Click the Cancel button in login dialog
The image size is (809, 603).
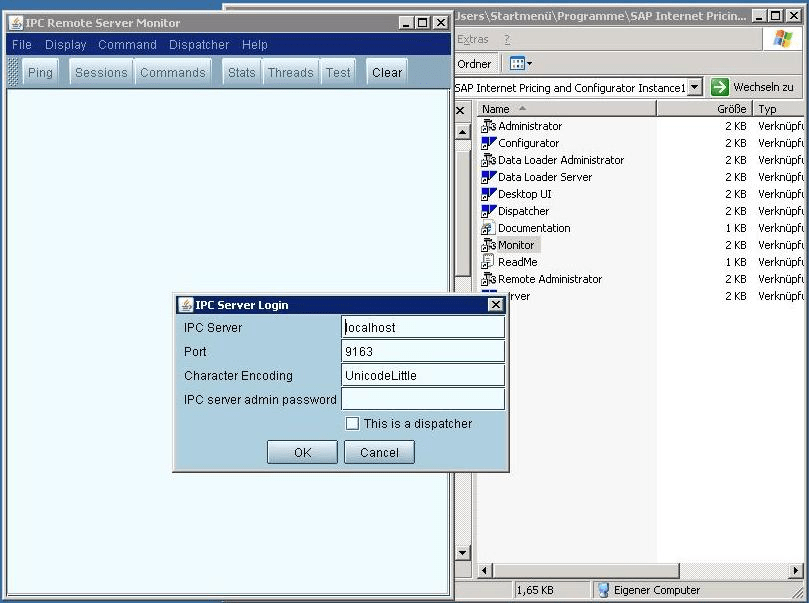click(379, 452)
